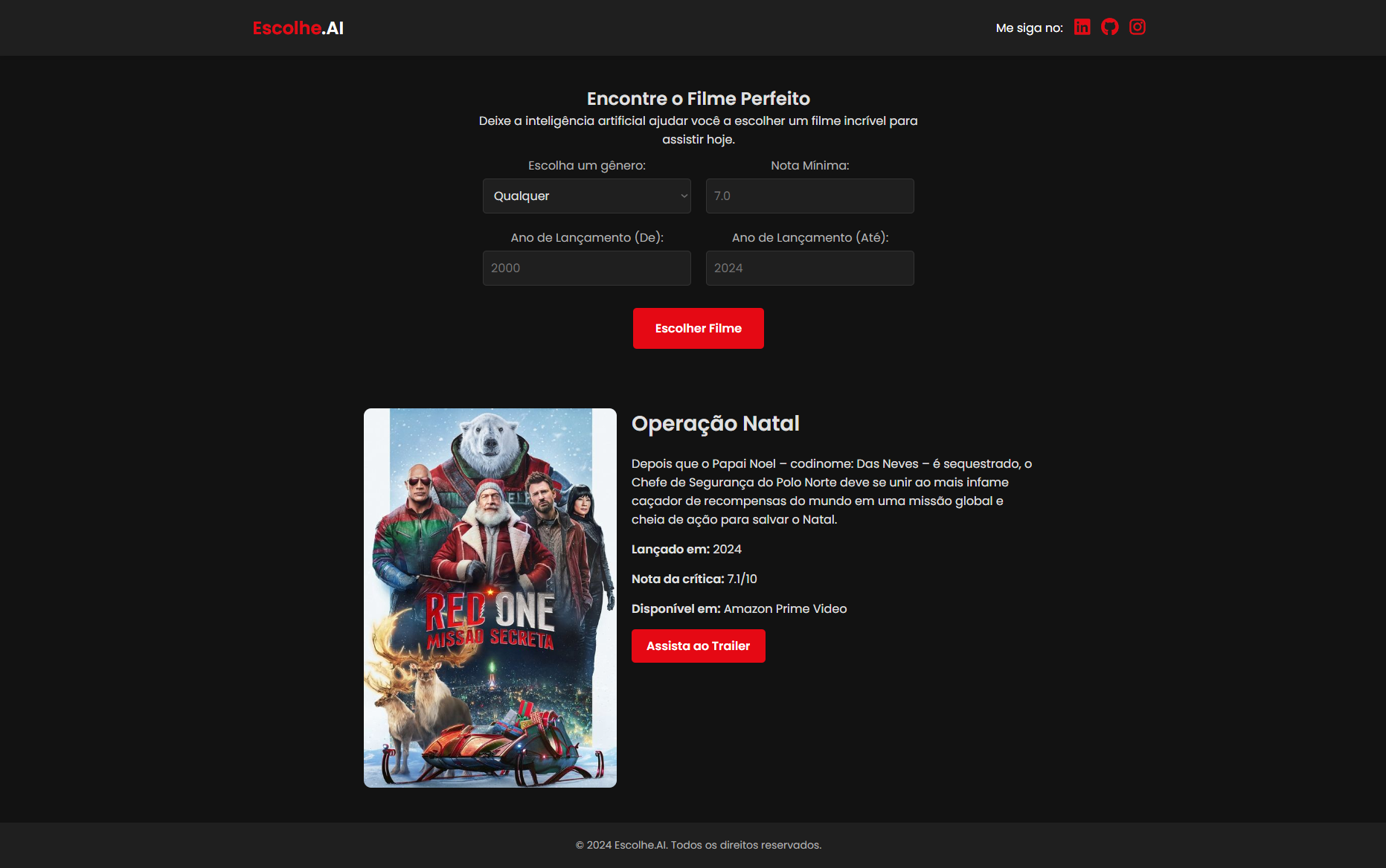The width and height of the screenshot is (1386, 868).
Task: Click the Encontre o Filme Perfeito heading
Action: pos(698,99)
